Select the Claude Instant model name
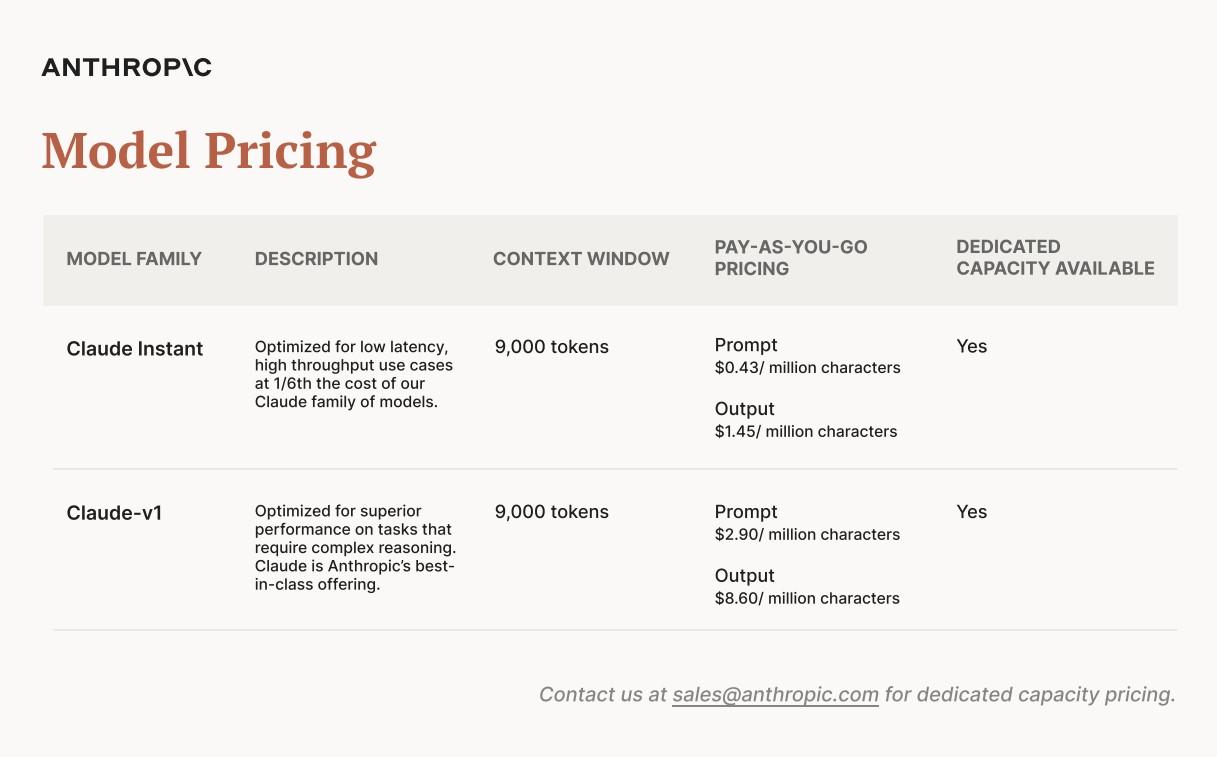 (x=135, y=349)
